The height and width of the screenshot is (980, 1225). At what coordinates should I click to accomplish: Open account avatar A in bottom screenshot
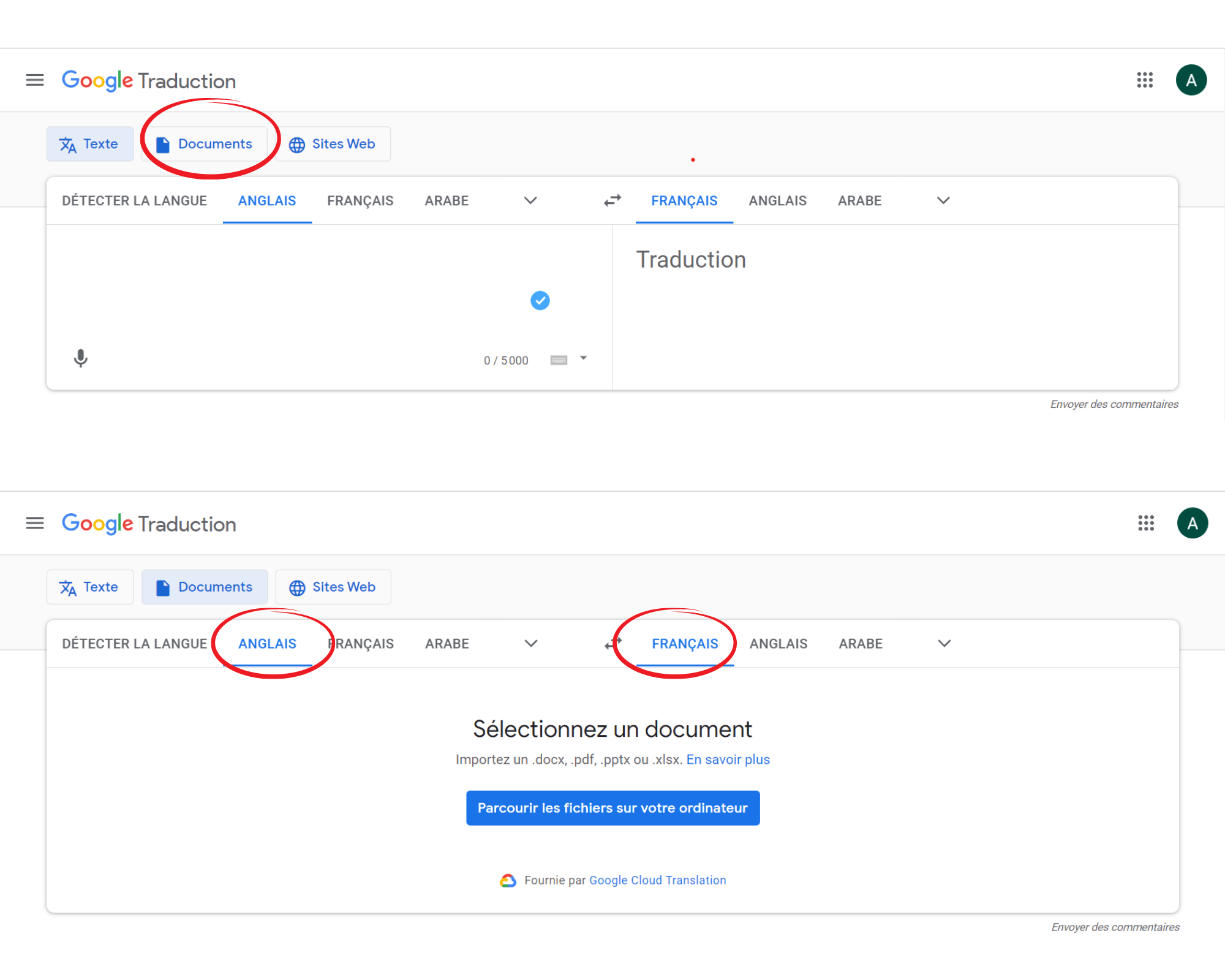[1193, 523]
